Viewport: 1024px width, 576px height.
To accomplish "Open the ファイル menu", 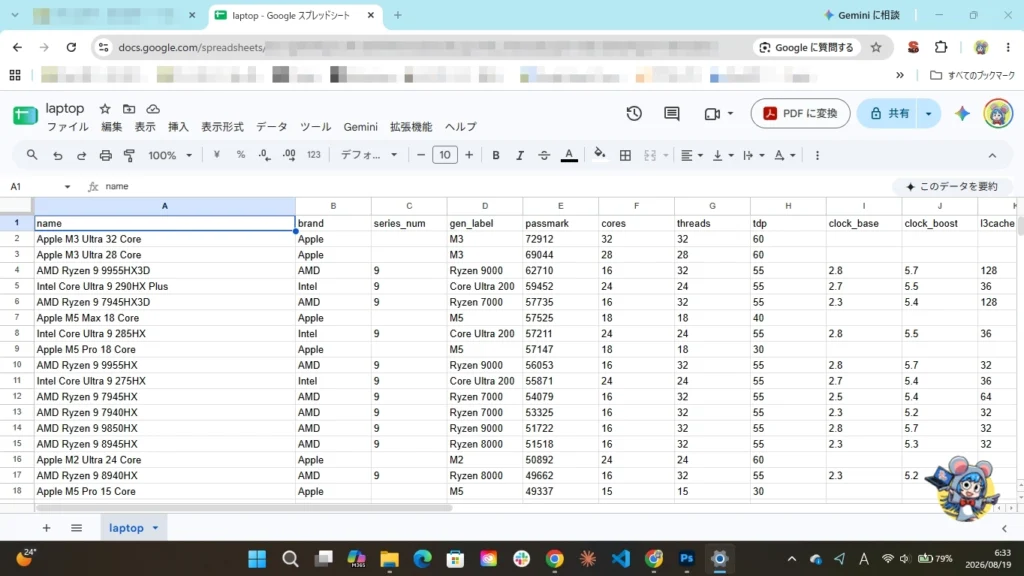I will 67,127.
